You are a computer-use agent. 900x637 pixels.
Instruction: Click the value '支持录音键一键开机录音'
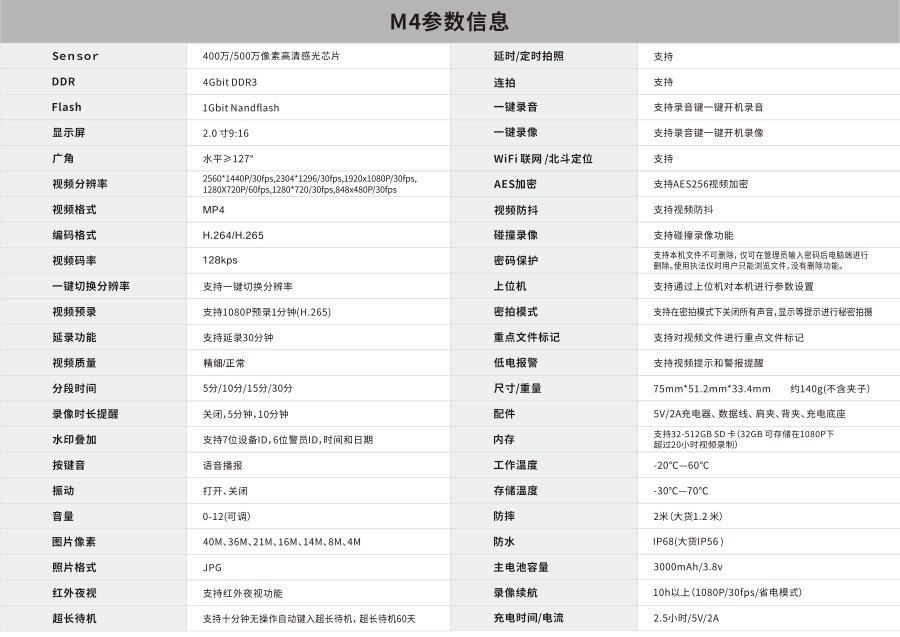click(x=708, y=107)
